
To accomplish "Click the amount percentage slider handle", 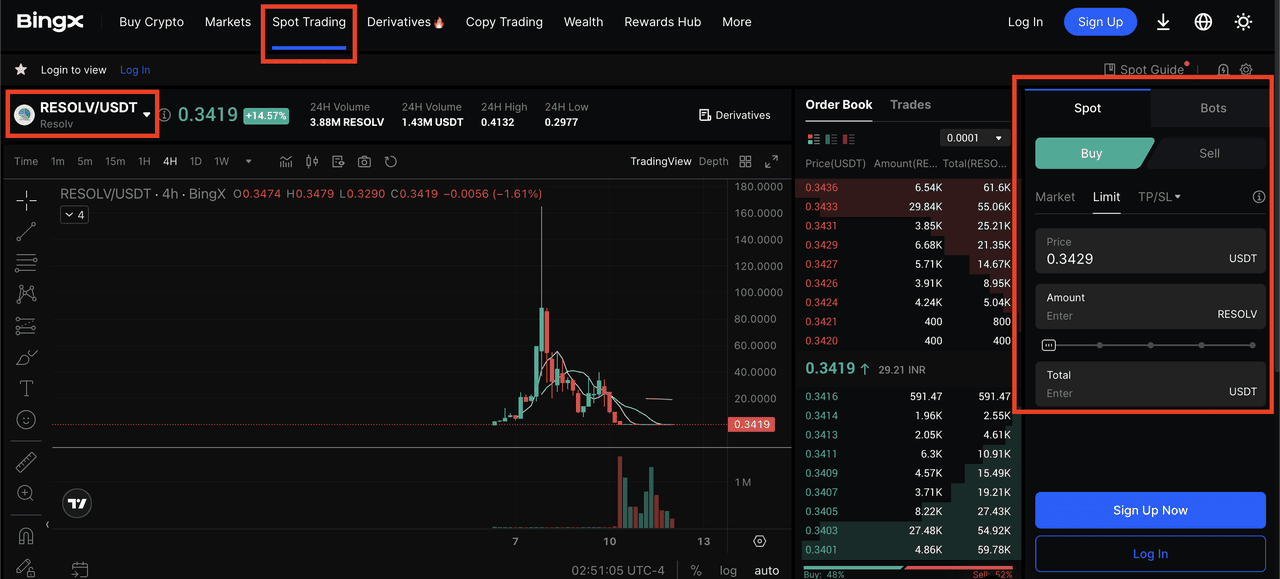I will coord(1048,345).
